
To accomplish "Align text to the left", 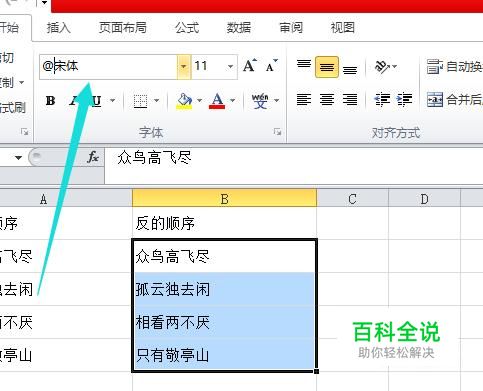I will [304, 99].
